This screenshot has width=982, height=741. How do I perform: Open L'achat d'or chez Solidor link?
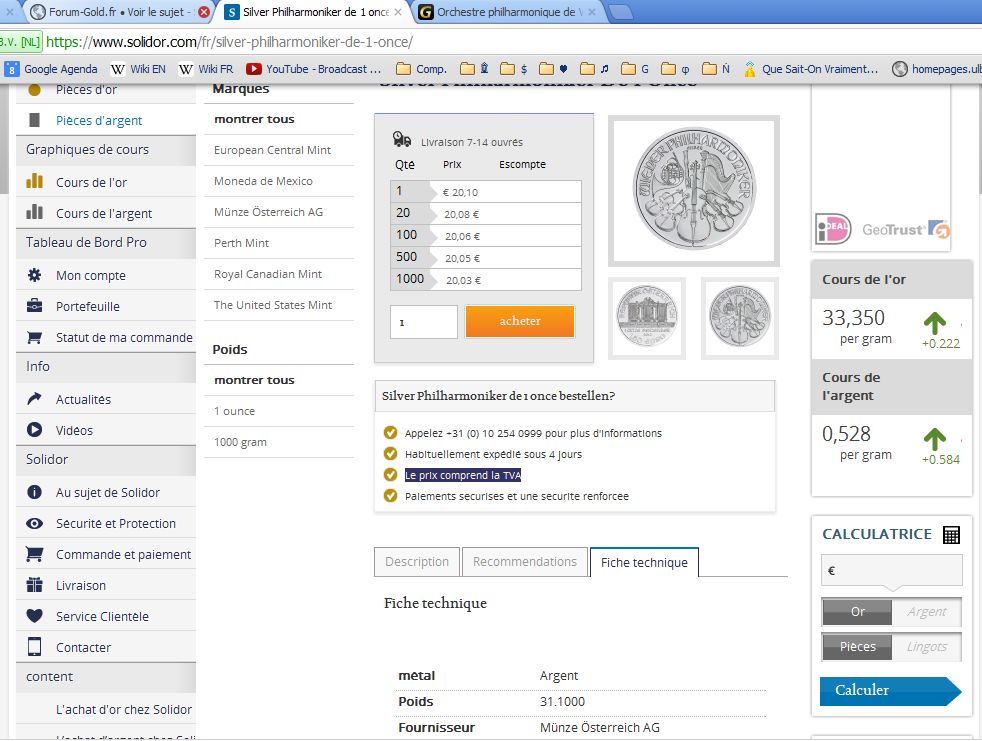pyautogui.click(x=124, y=710)
